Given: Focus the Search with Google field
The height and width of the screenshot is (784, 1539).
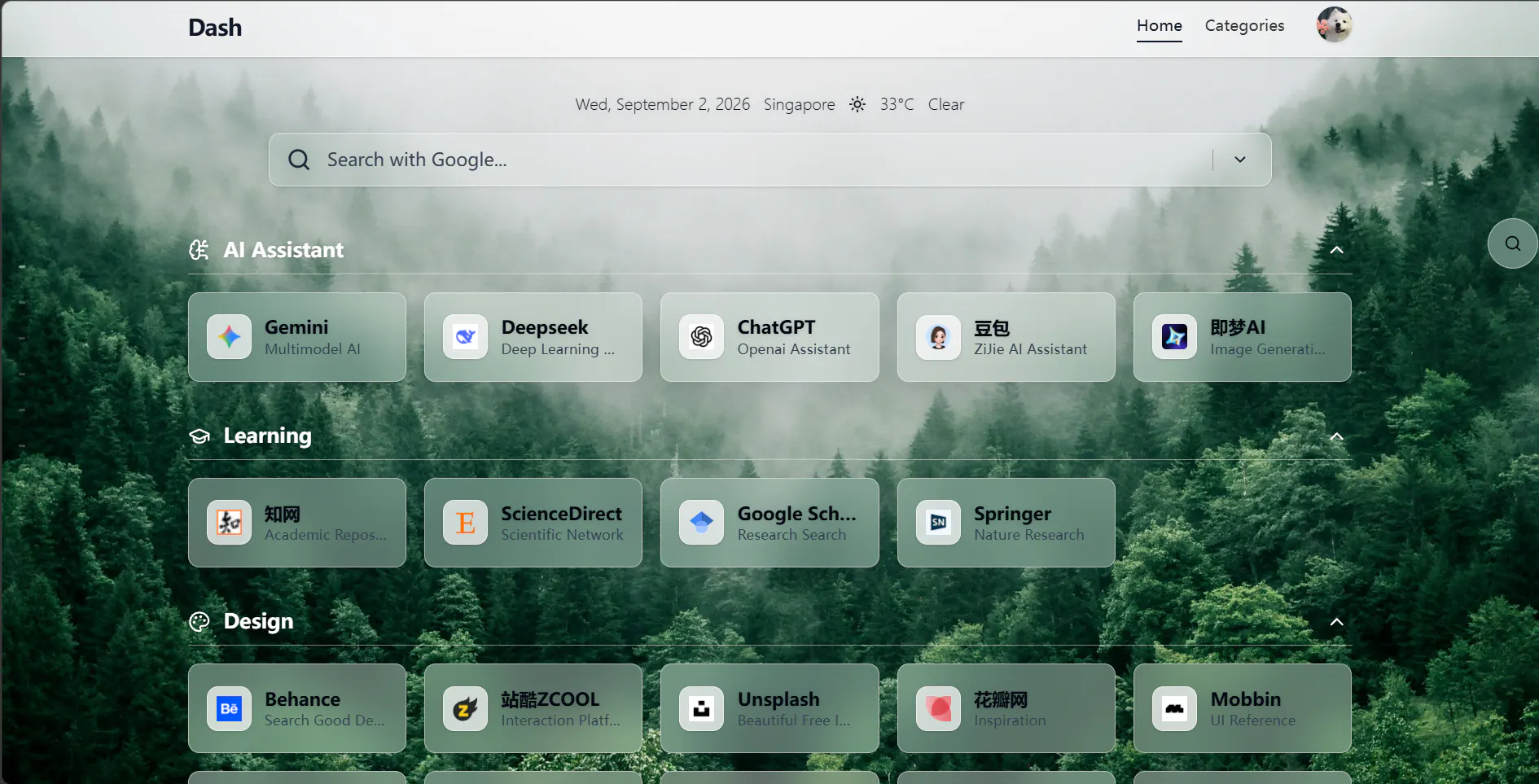Looking at the screenshot, I should pyautogui.click(x=769, y=160).
